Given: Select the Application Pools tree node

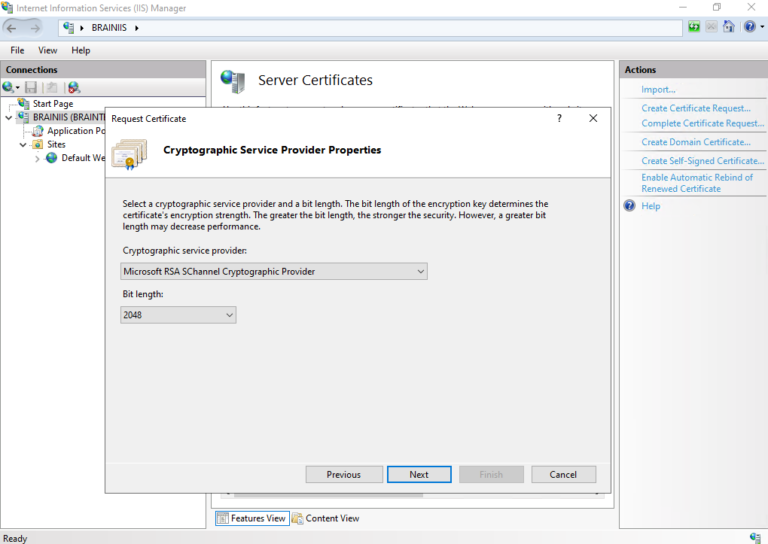Looking at the screenshot, I should pyautogui.click(x=76, y=131).
